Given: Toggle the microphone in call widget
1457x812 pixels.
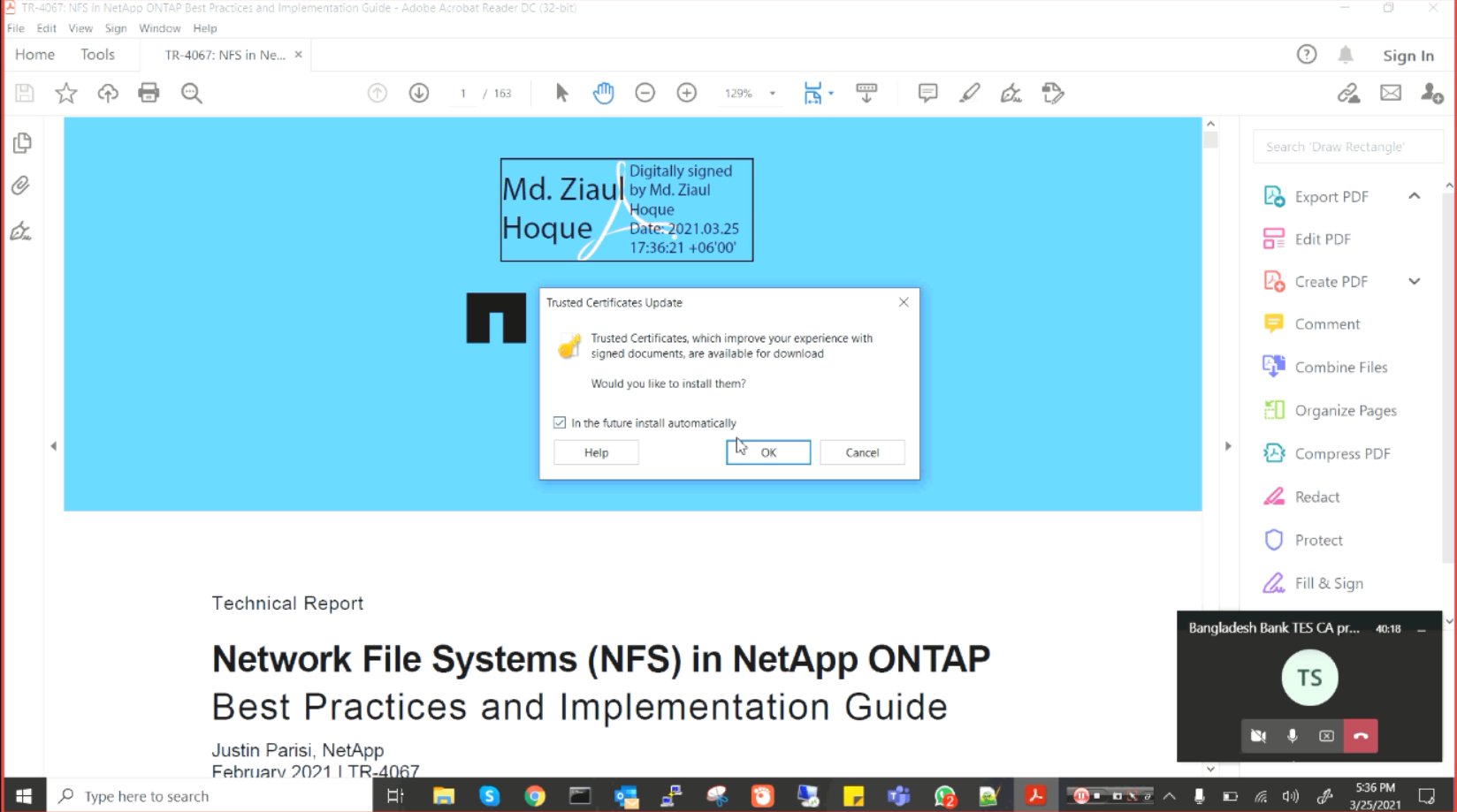Looking at the screenshot, I should (x=1292, y=736).
